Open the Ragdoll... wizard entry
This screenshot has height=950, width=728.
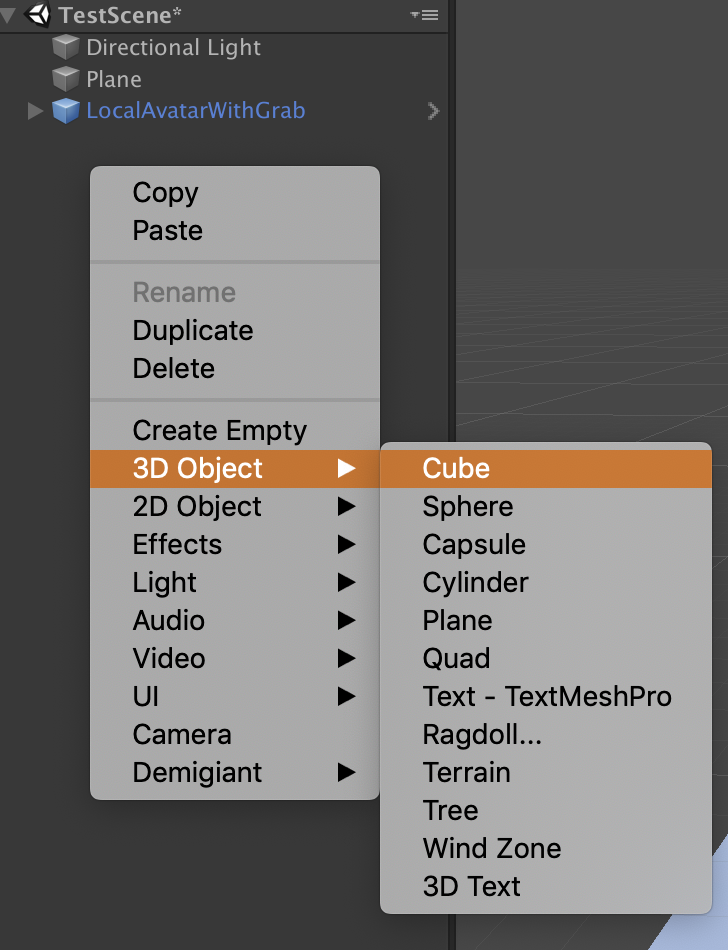[546, 734]
